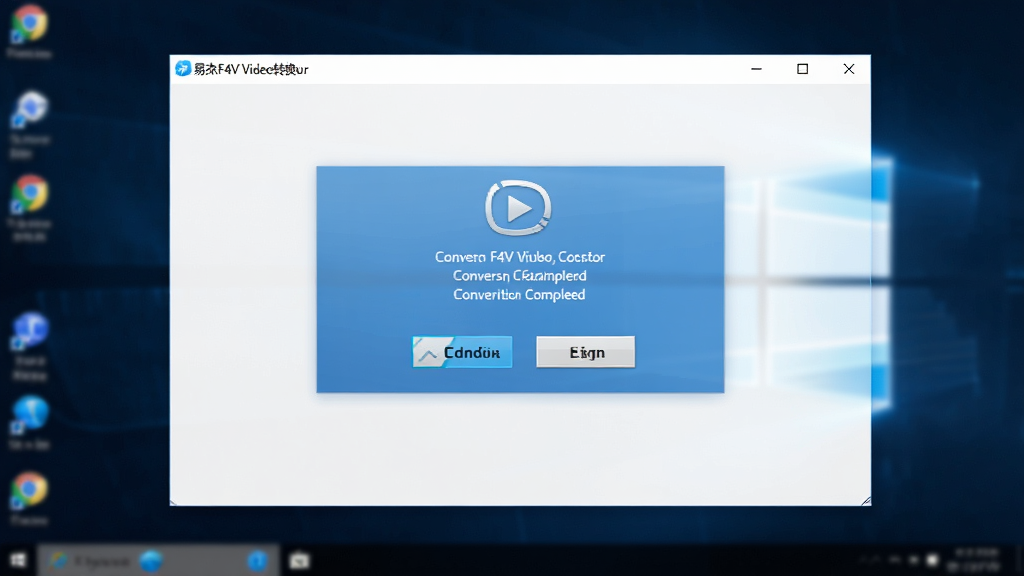Select the pale round desktop icon between Chrome shortcuts
The height and width of the screenshot is (576, 1024).
[x=29, y=109]
